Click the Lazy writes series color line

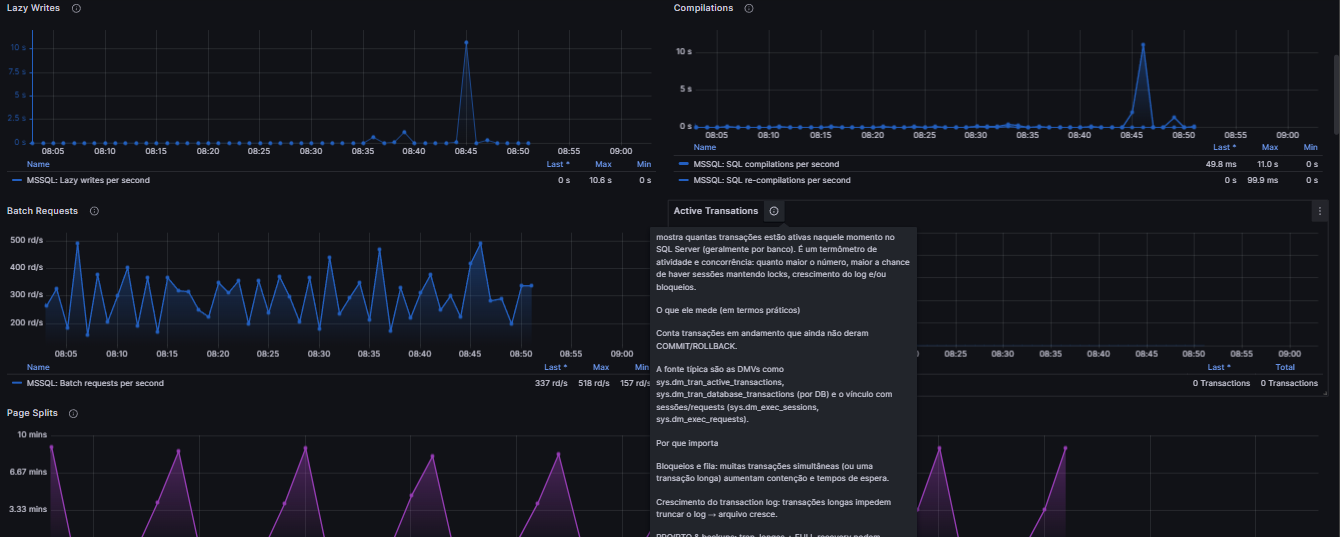[x=17, y=180]
